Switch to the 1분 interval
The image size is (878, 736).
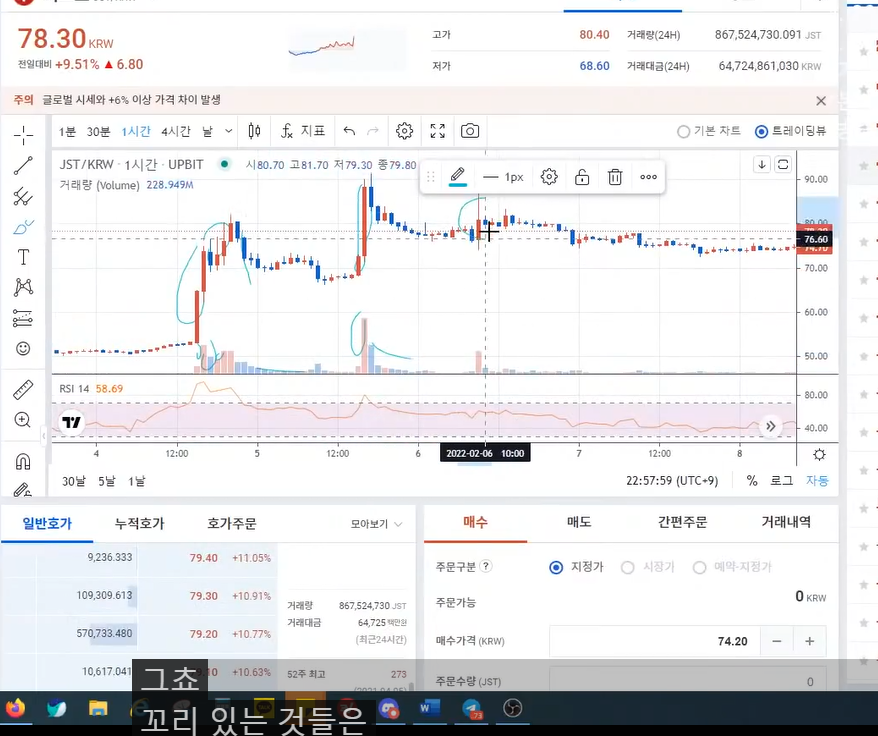[67, 132]
